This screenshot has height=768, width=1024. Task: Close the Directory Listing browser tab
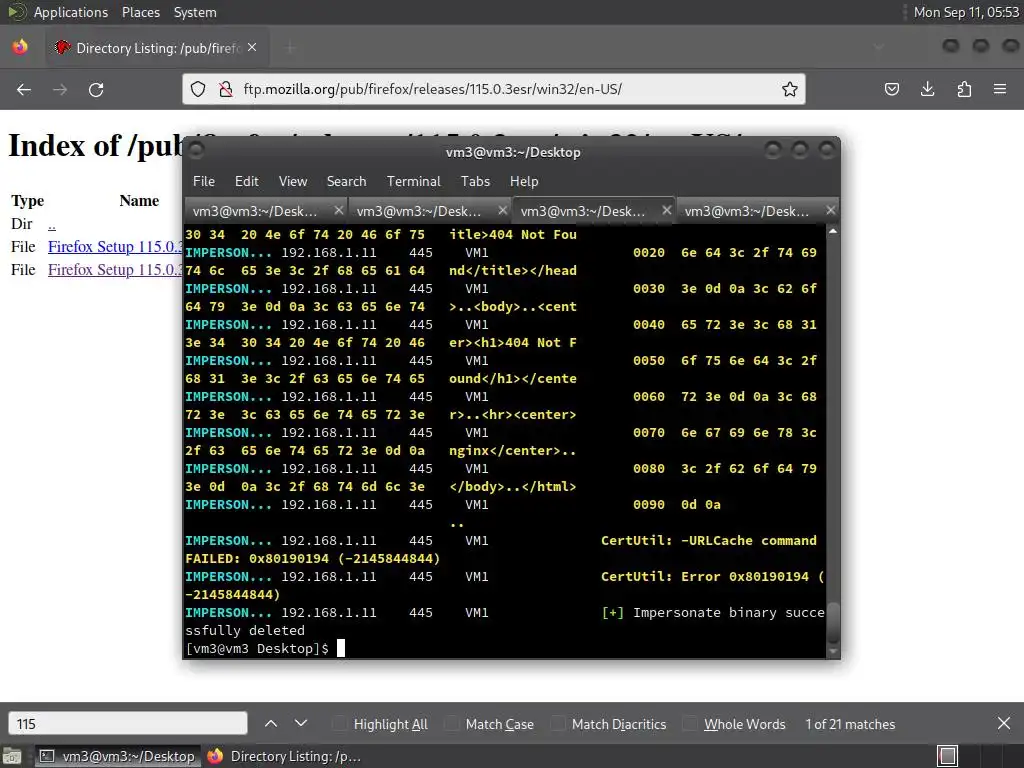(x=252, y=48)
